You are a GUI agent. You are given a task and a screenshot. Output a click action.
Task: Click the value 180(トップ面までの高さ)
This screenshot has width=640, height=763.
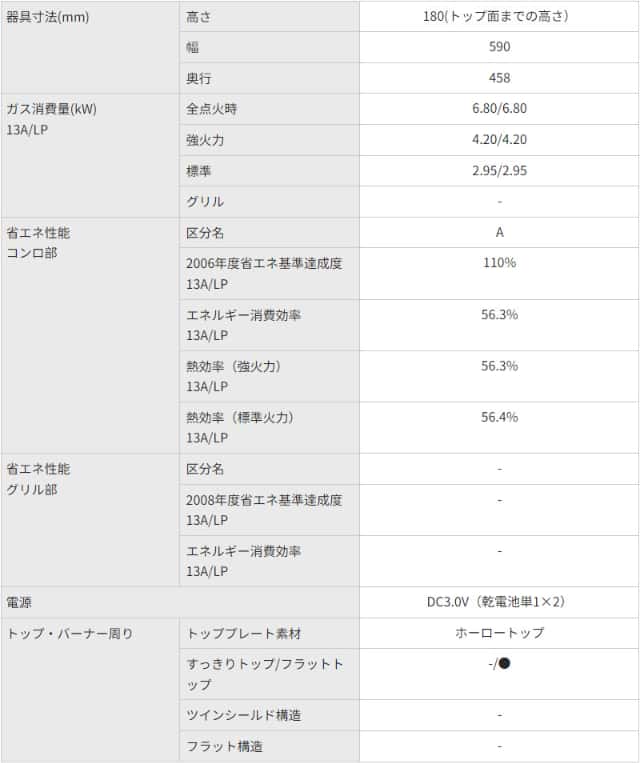tap(499, 17)
